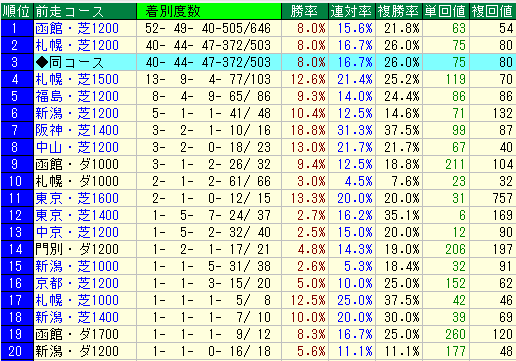Select the 単回値 value 260
The height and width of the screenshot is (361, 516).
pos(455,334)
